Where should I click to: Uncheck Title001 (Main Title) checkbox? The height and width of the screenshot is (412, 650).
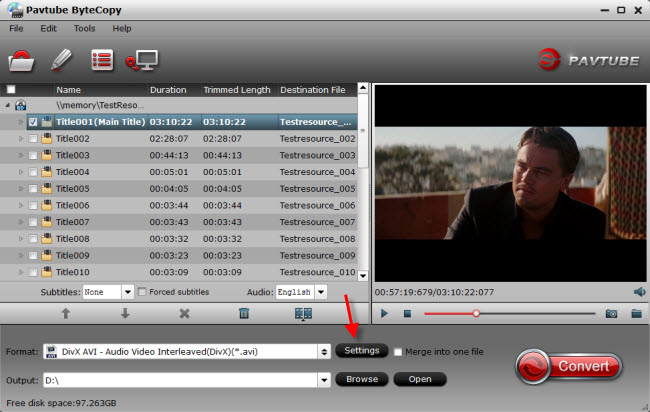33,122
